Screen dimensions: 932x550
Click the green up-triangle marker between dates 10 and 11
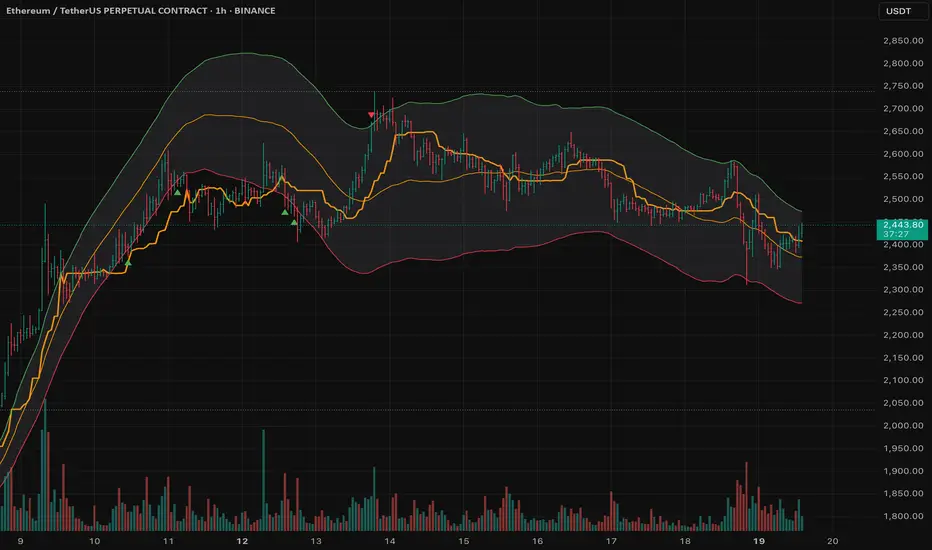[128, 262]
